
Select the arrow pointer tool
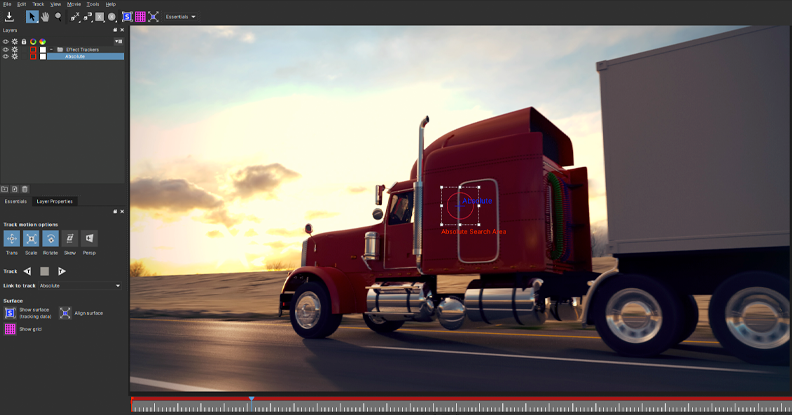click(x=32, y=17)
